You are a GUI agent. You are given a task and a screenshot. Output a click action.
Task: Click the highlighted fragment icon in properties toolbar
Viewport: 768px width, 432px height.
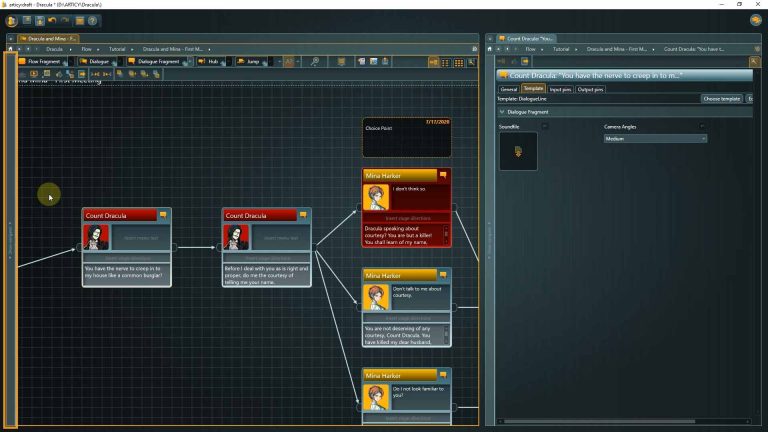(x=525, y=62)
